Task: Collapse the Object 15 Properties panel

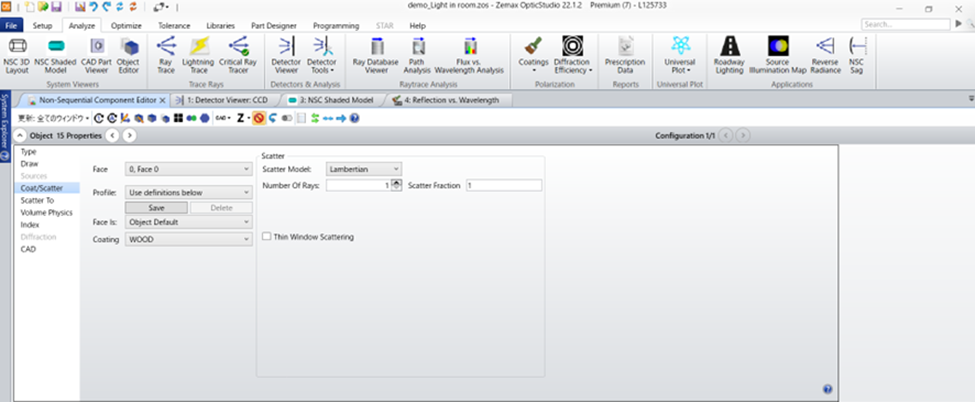Action: [19, 135]
